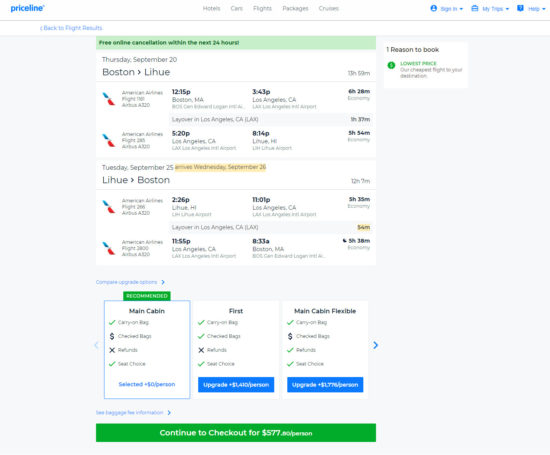550x455 pixels.
Task: Click Refunds X icon in Main Cabin
Action: [112, 350]
